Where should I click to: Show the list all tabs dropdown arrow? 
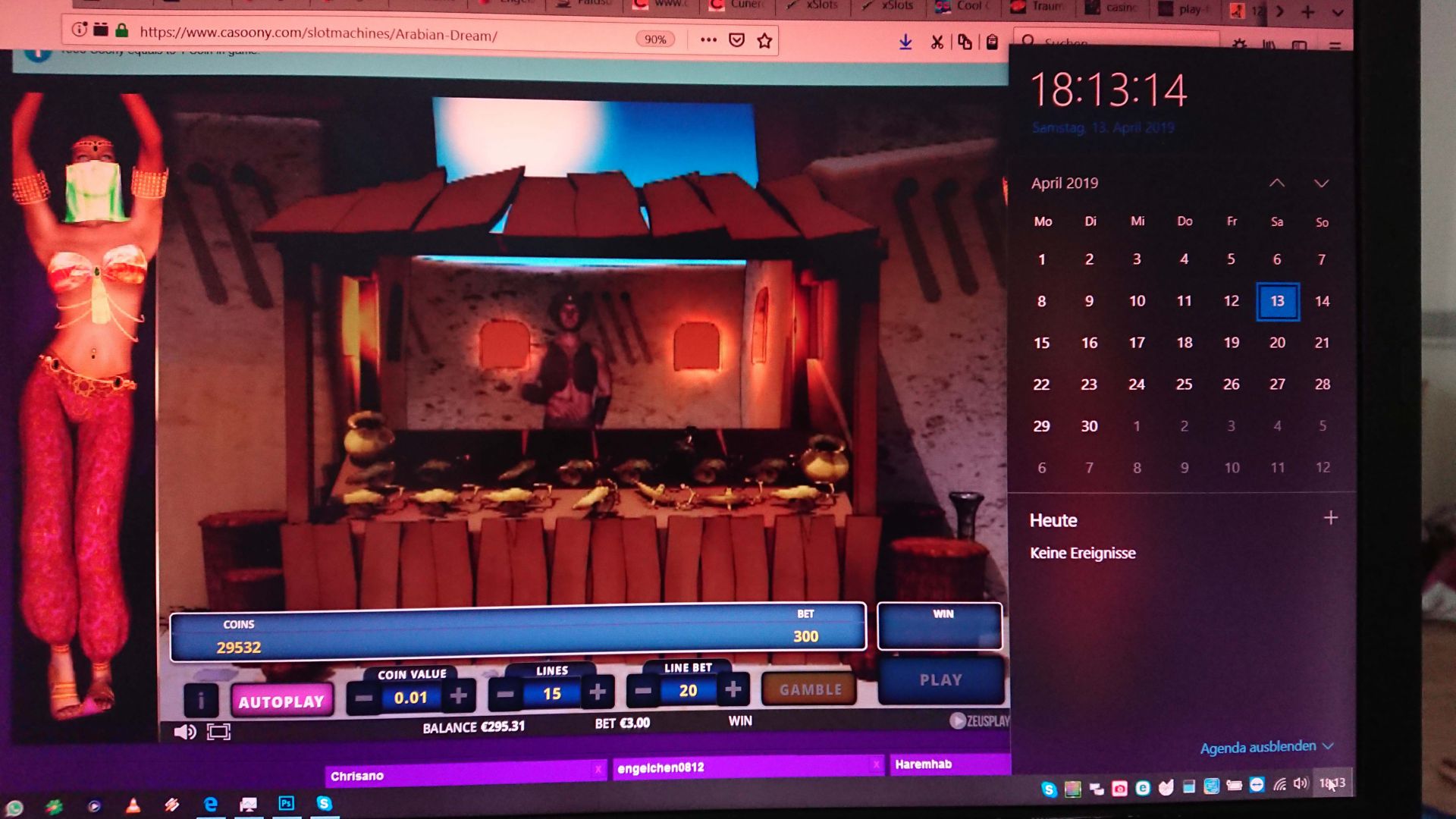[1338, 12]
